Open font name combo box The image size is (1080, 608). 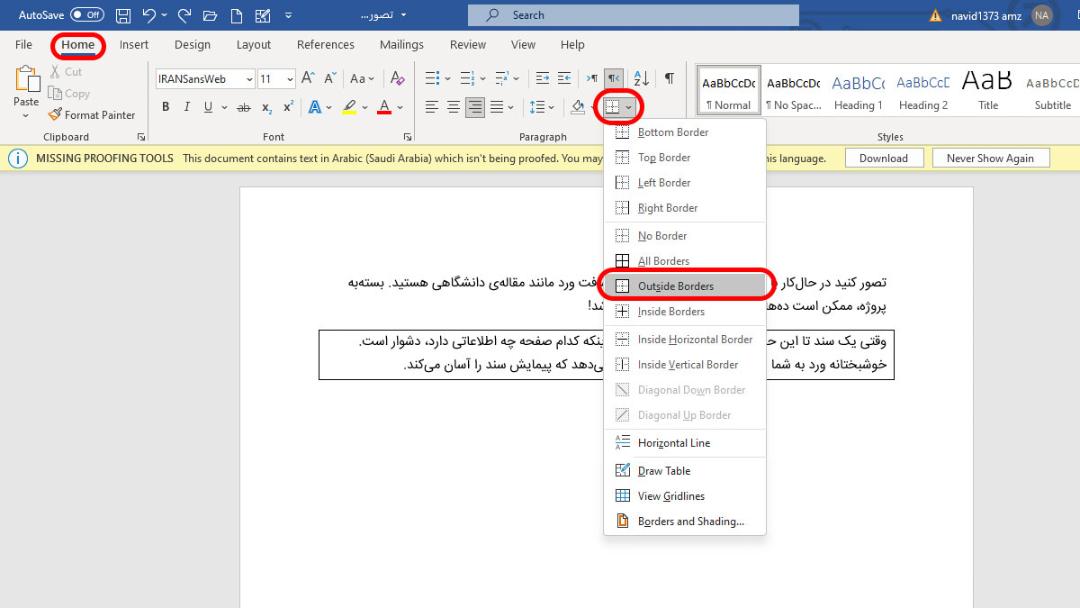[205, 79]
